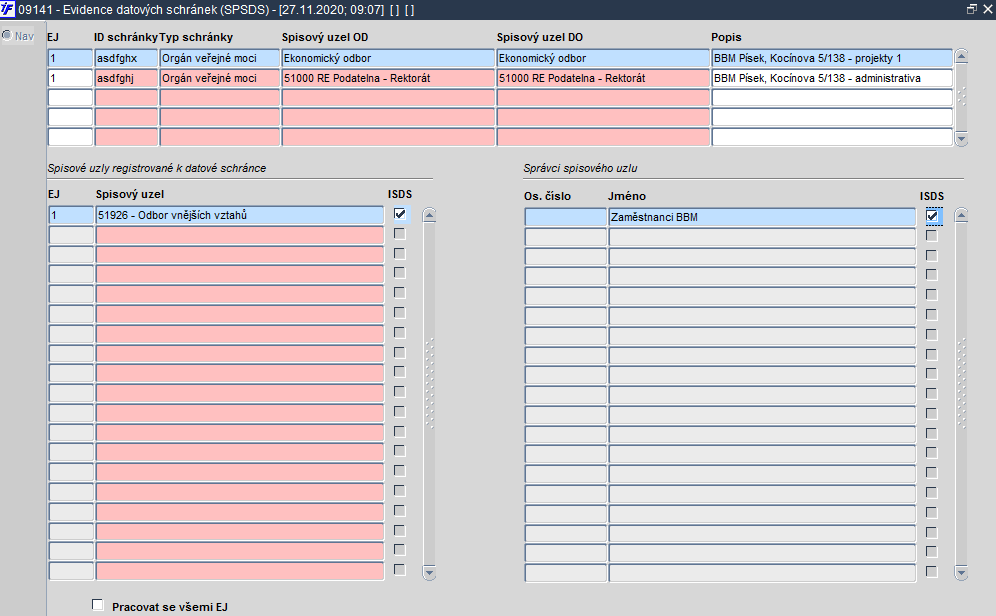
Task: Click the restore window icon in title bar
Action: coord(971,9)
